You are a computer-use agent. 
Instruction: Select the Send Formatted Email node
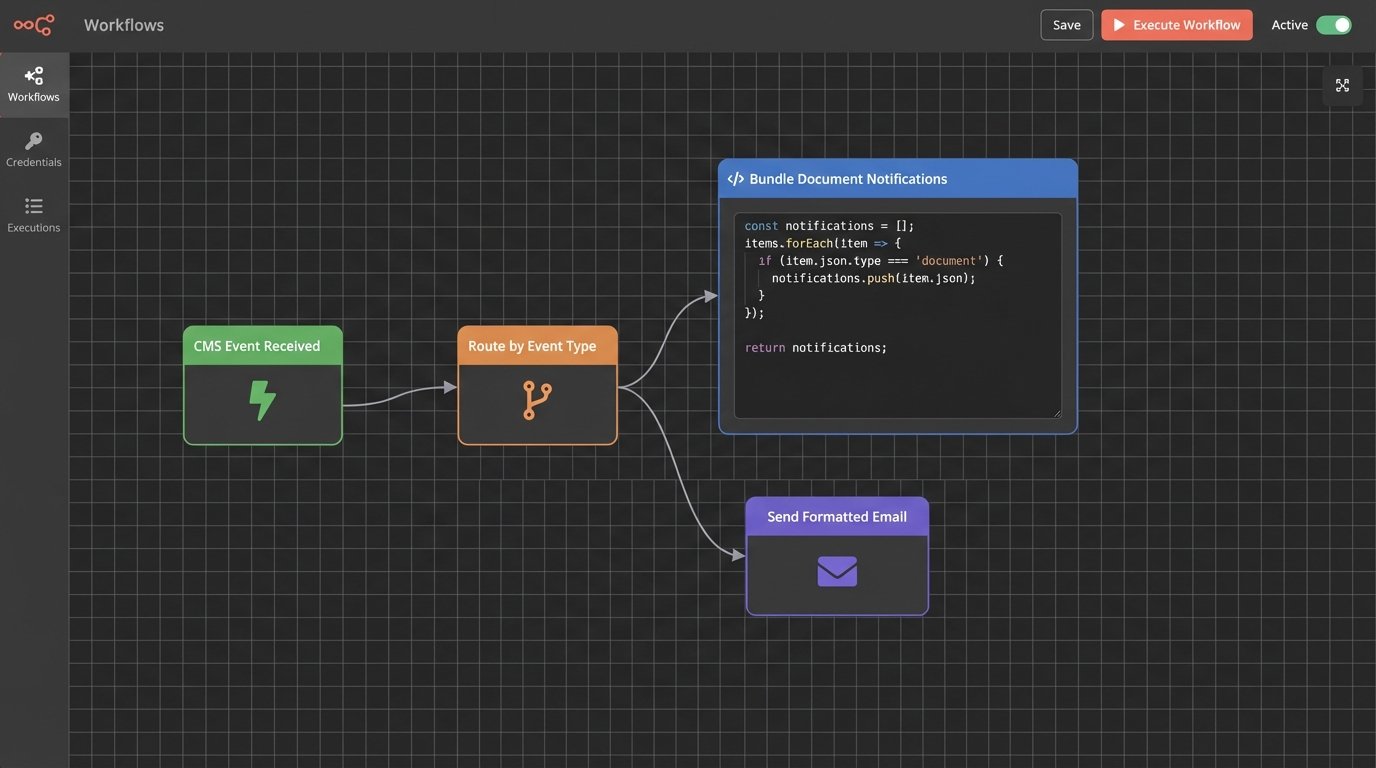[836, 516]
